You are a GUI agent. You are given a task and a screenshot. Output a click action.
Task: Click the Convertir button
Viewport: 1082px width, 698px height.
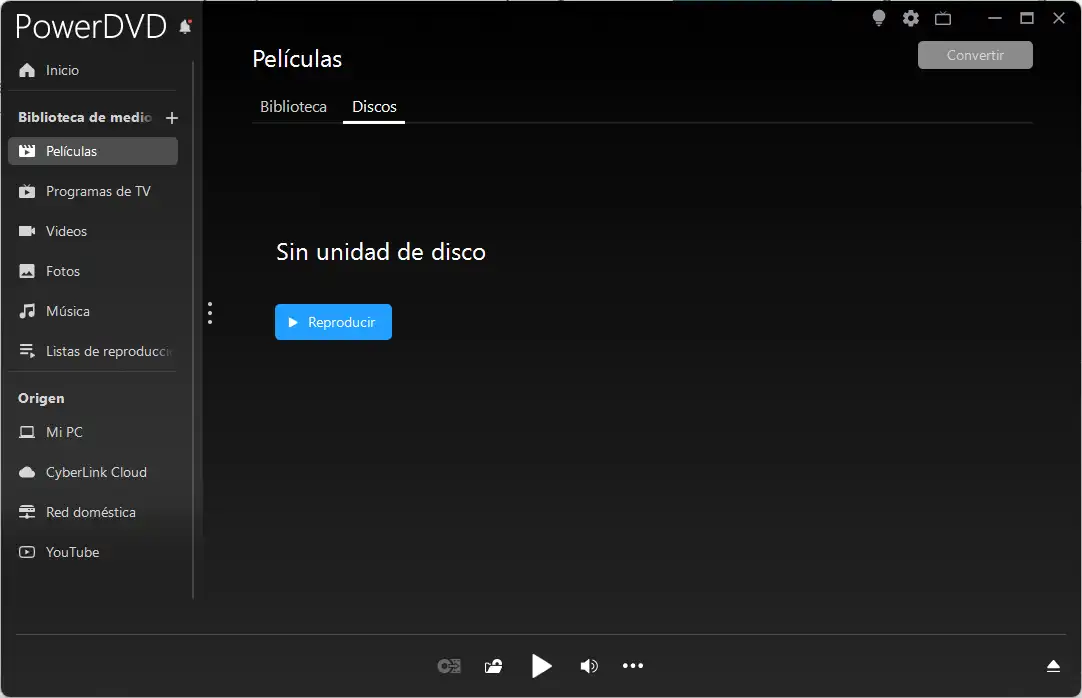(x=975, y=55)
